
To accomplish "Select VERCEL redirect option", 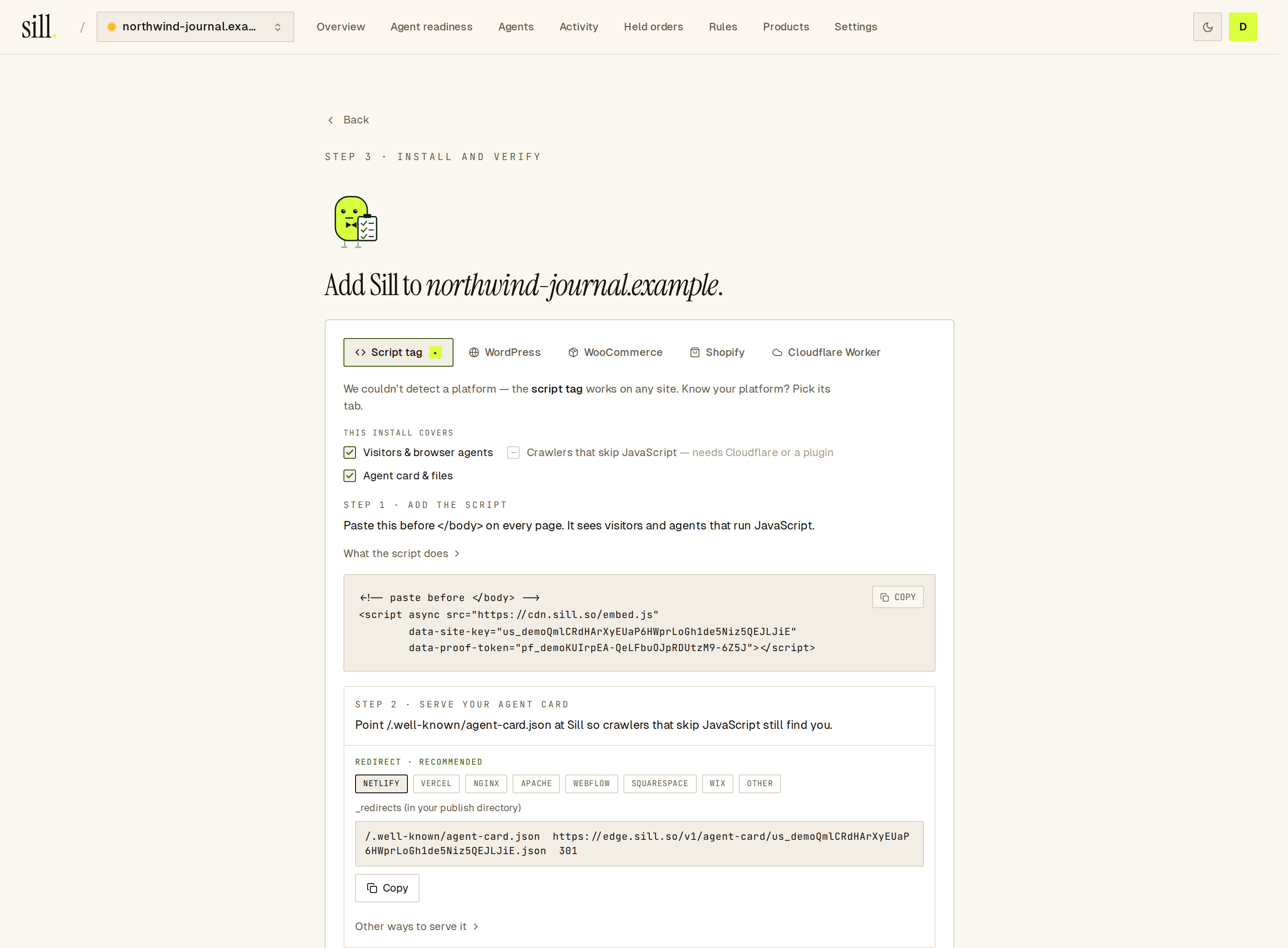I will point(436,783).
